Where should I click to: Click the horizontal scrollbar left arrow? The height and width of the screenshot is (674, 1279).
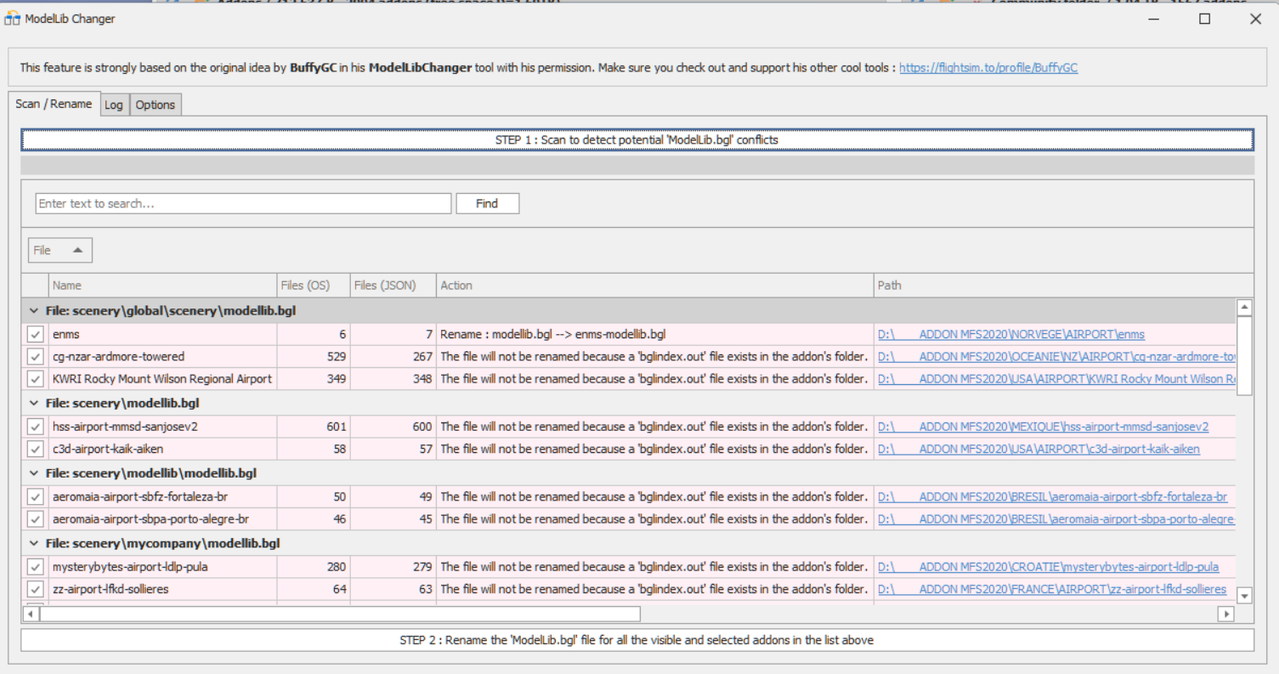[x=30, y=613]
